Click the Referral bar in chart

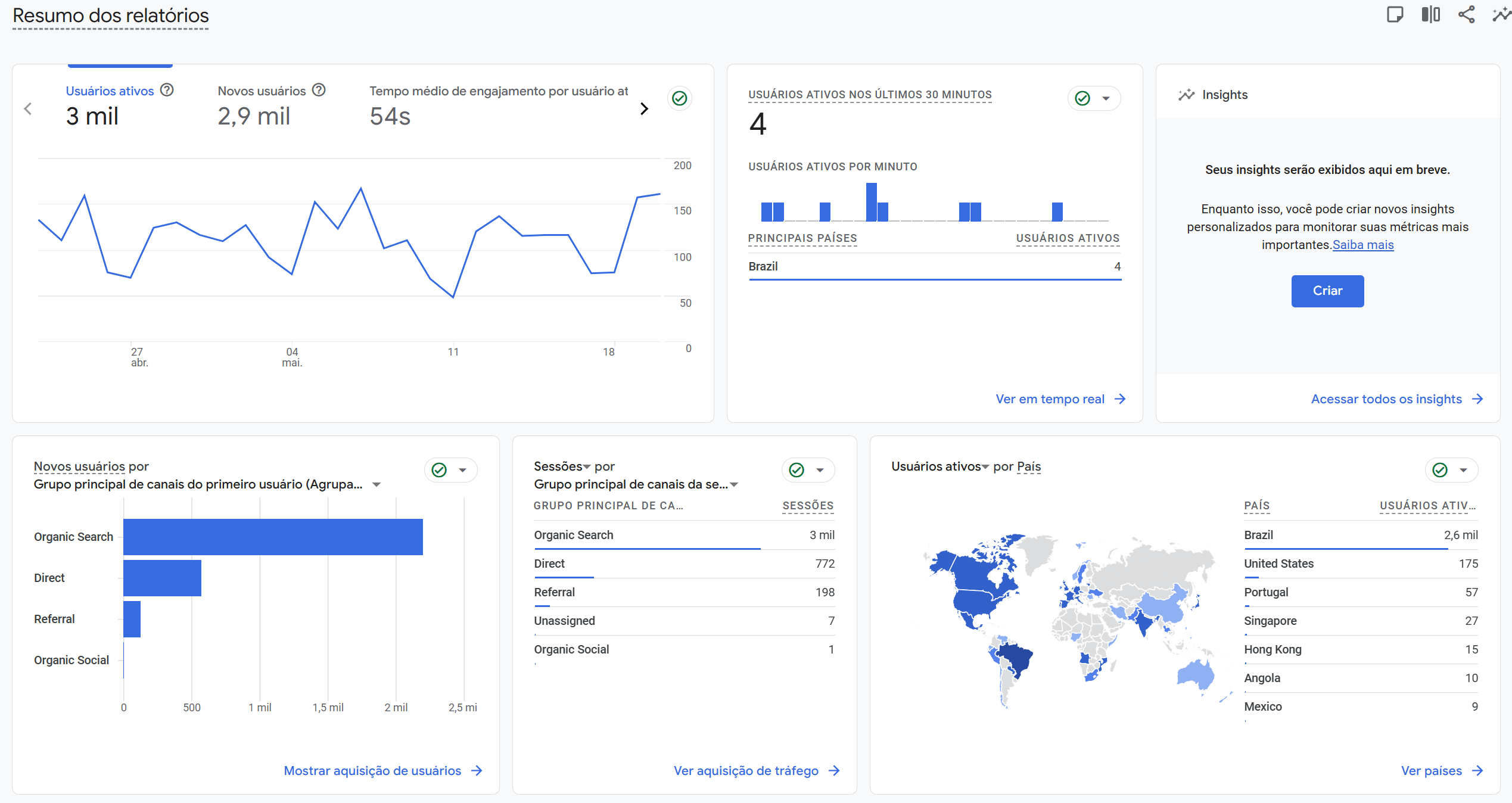point(132,619)
